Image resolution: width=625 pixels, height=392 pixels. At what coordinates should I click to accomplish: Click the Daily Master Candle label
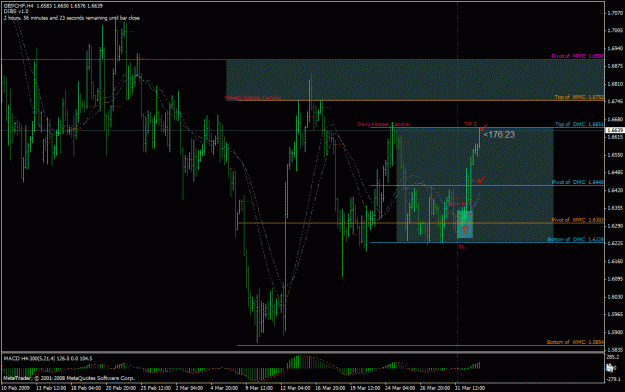(x=383, y=124)
